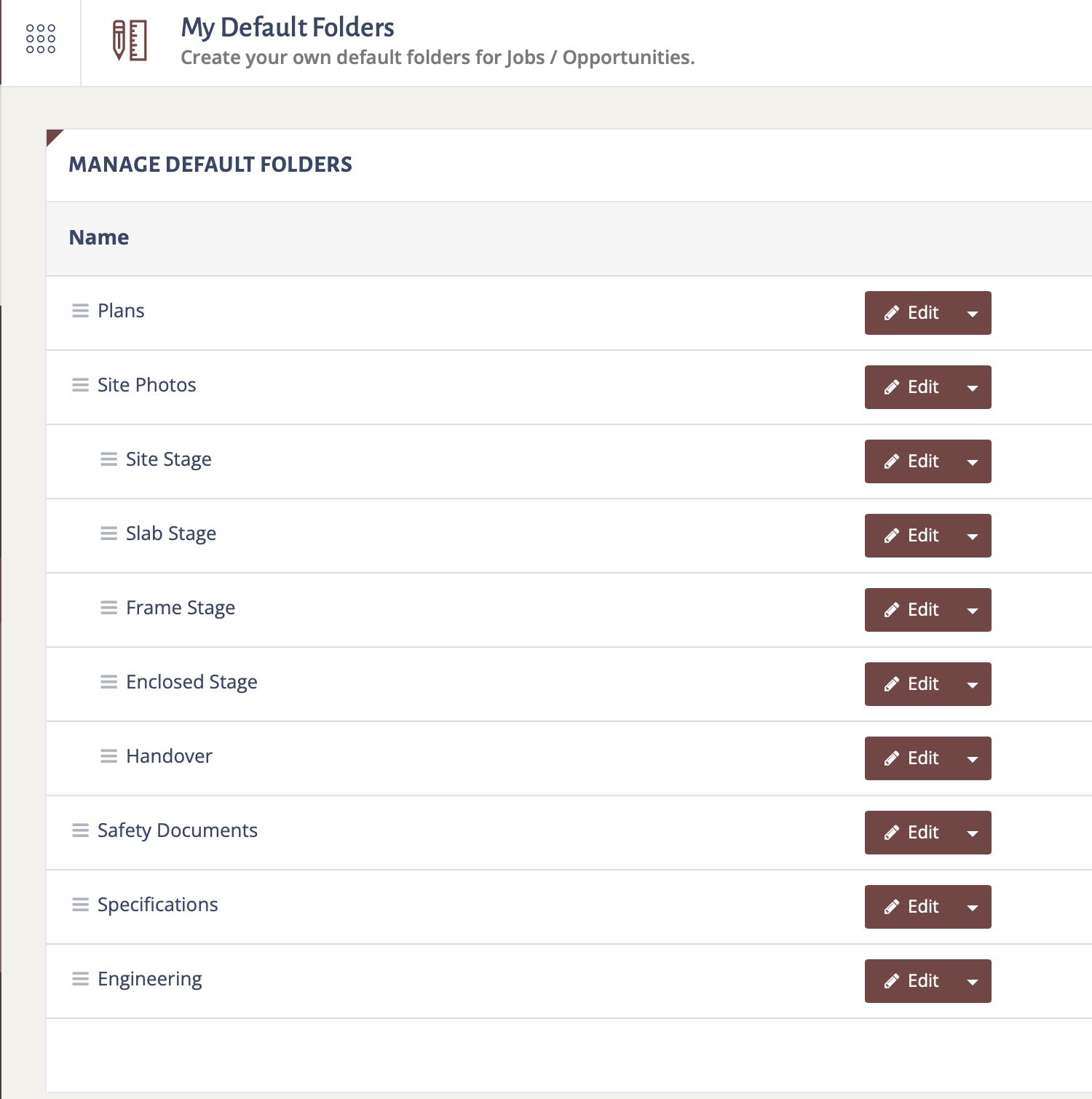Click the drag handle beside Specifications
Image resolution: width=1092 pixels, height=1099 pixels.
[x=80, y=905]
